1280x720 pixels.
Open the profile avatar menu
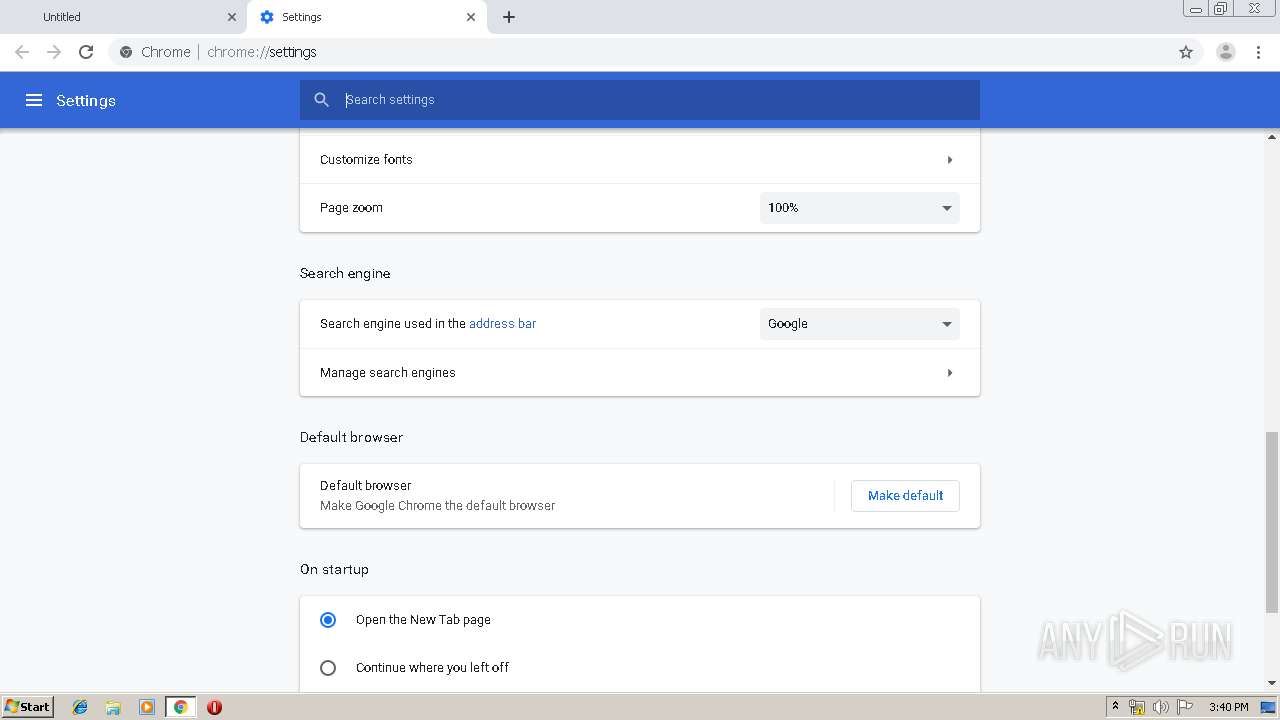(x=1225, y=52)
